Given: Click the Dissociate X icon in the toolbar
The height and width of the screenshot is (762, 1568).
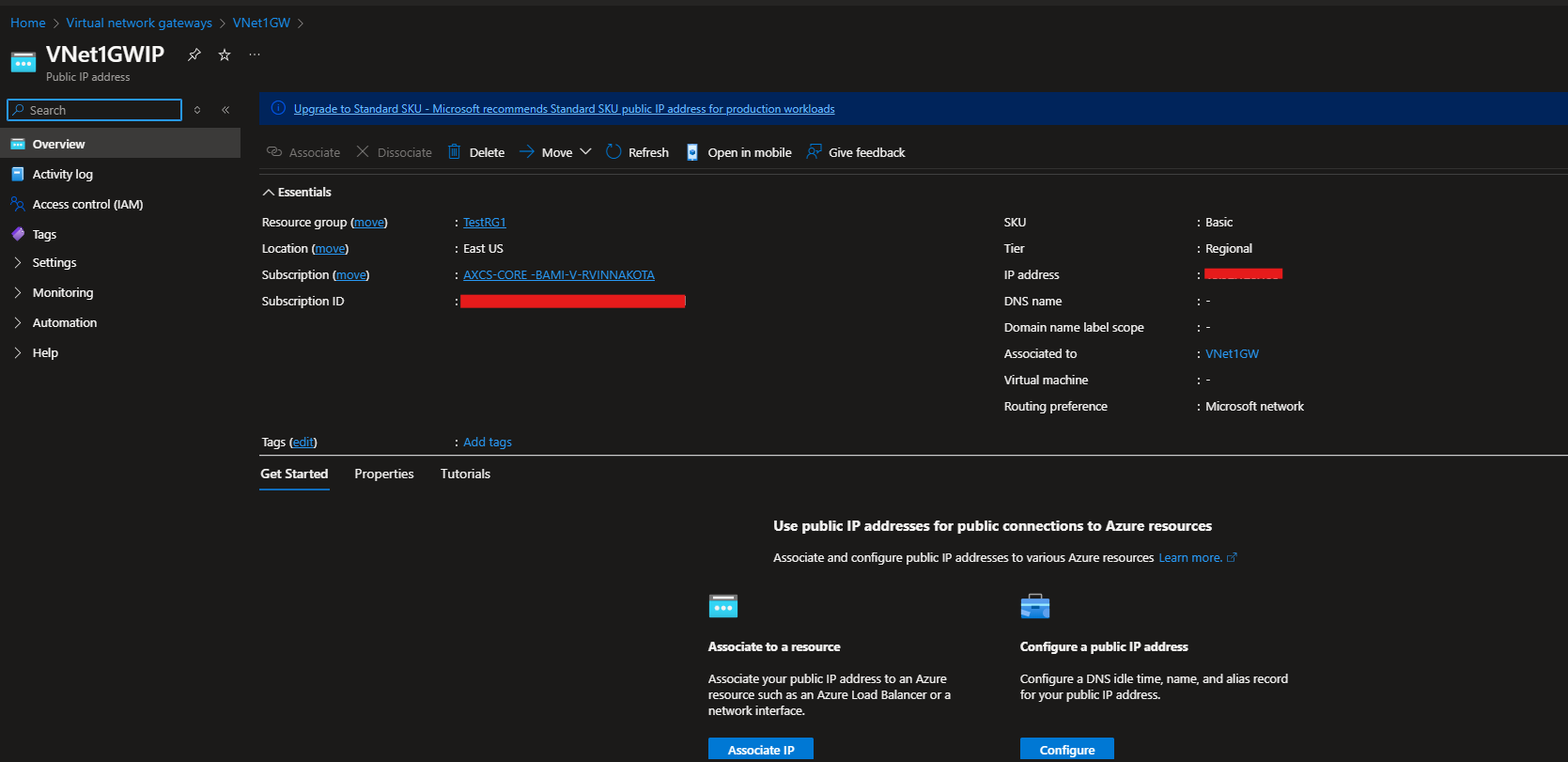Looking at the screenshot, I should point(363,151).
